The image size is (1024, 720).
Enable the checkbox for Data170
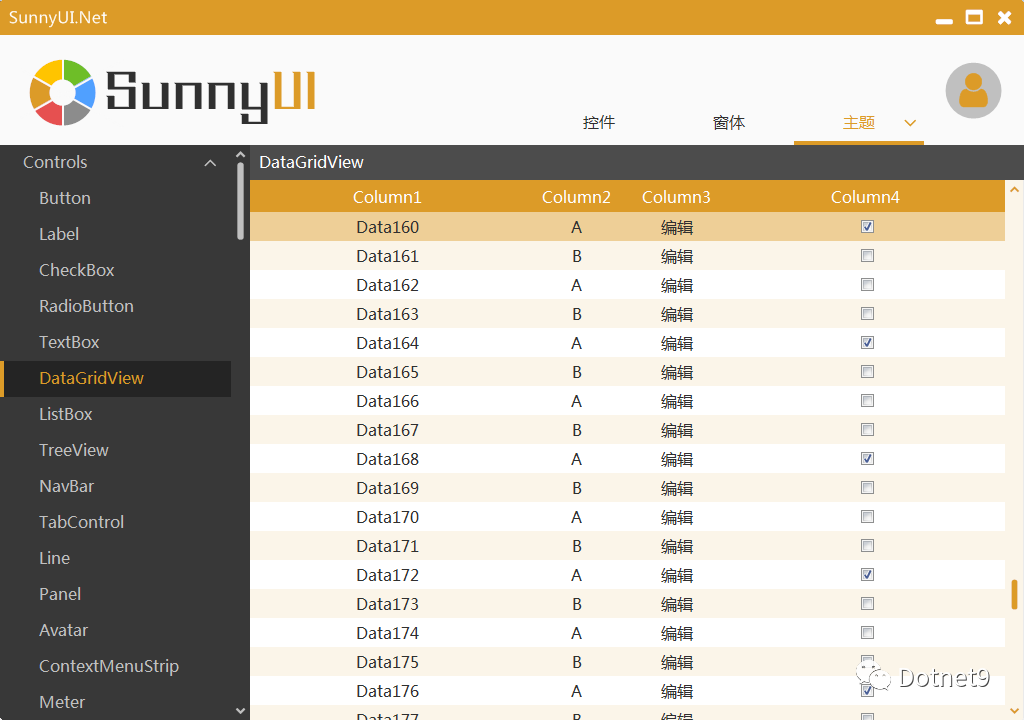click(x=867, y=517)
